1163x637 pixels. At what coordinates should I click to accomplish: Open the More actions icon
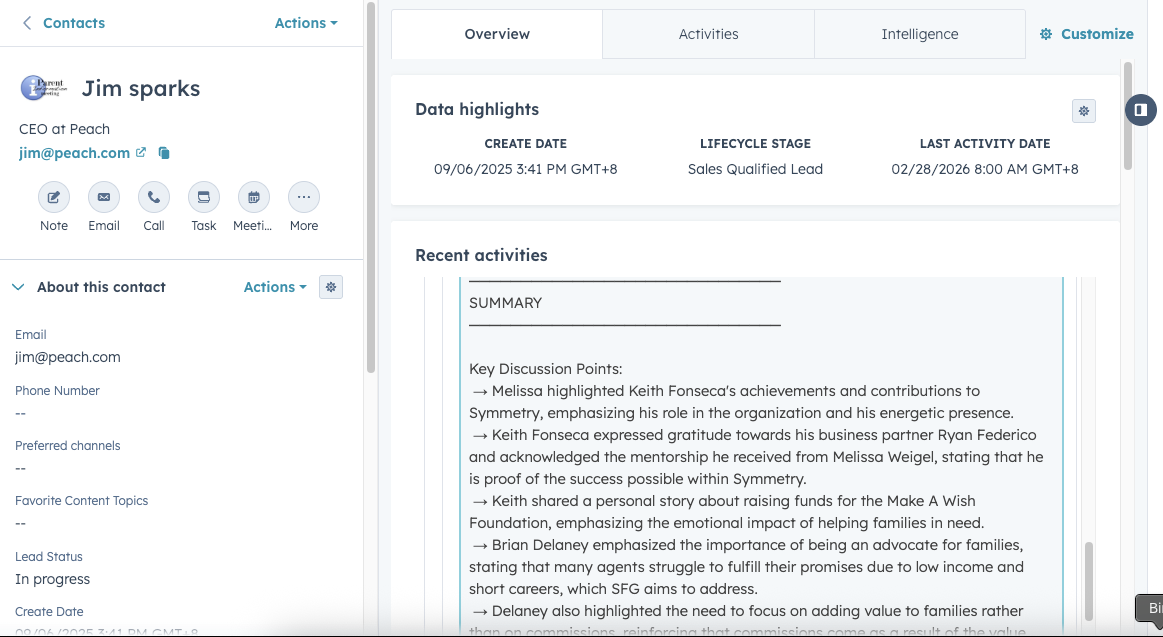303,197
